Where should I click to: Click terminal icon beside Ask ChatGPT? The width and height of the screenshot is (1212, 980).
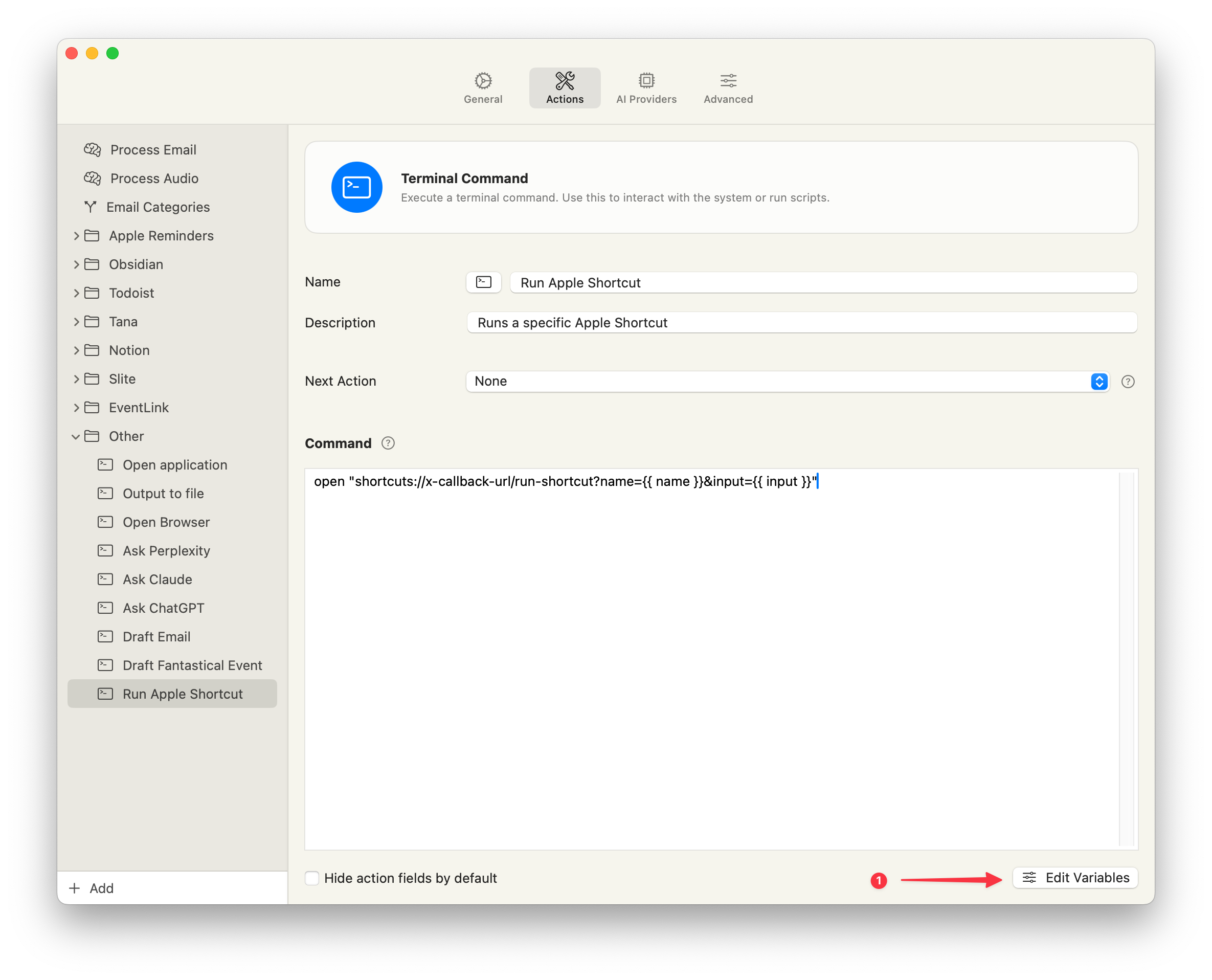click(x=105, y=608)
